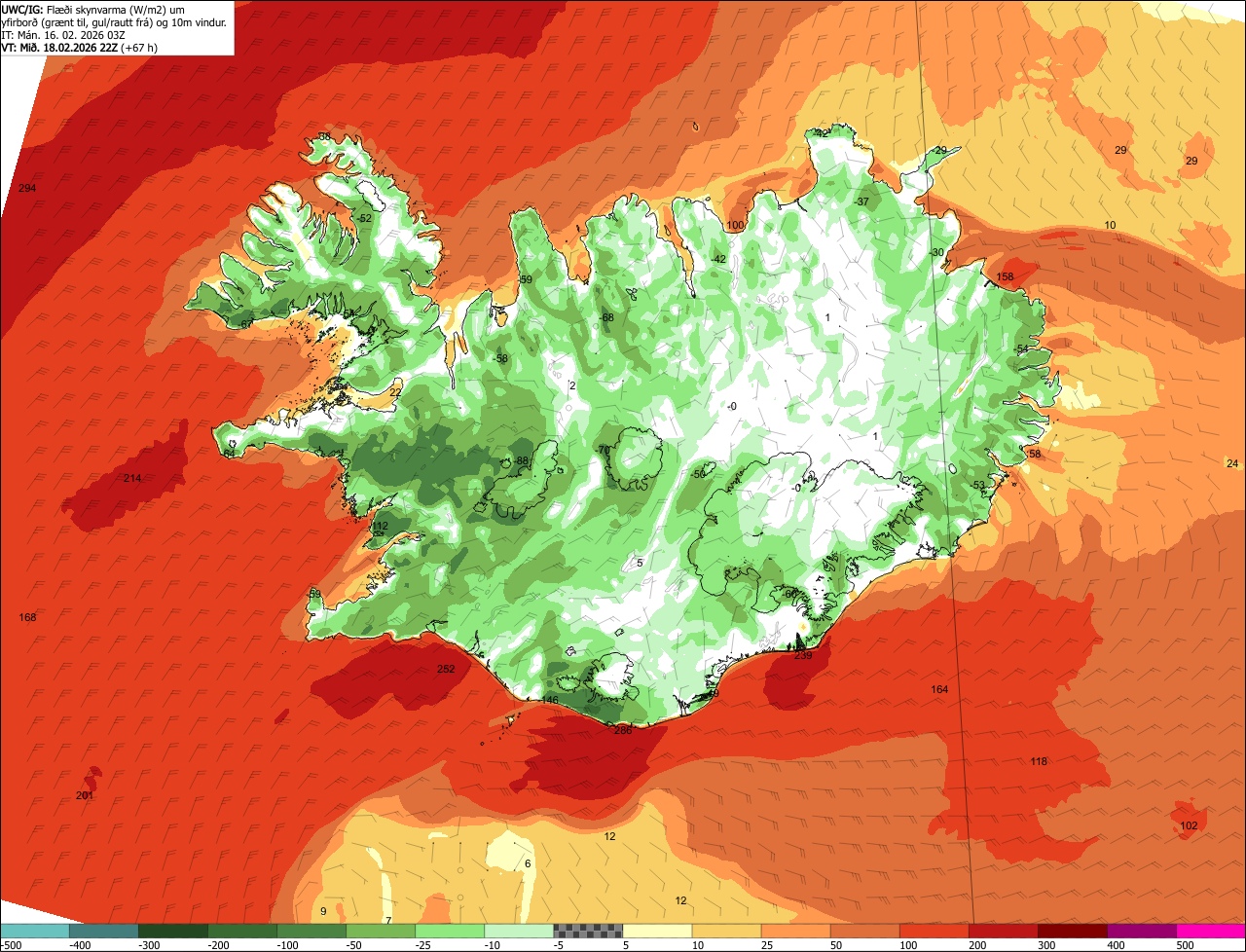Select the orange legend swatch from 25 to 50
The width and height of the screenshot is (1246, 952).
tap(796, 931)
